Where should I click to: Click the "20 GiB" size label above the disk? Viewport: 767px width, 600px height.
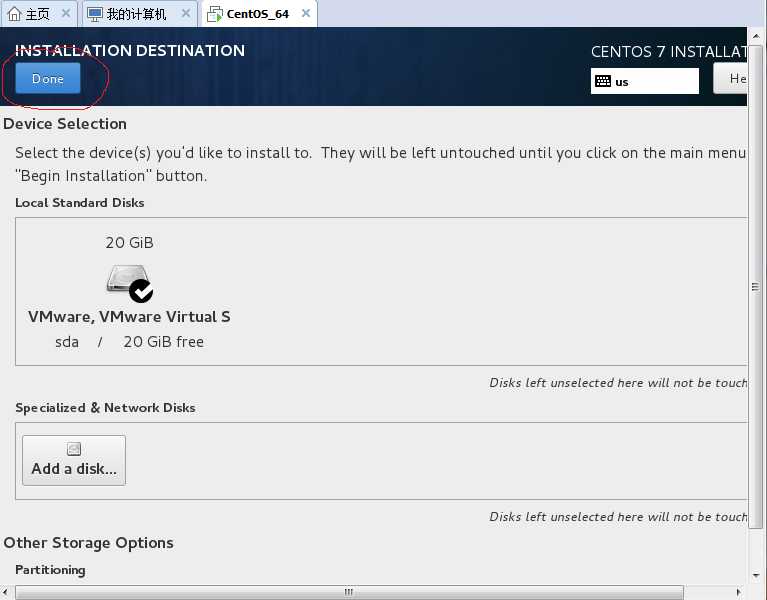[x=130, y=242]
